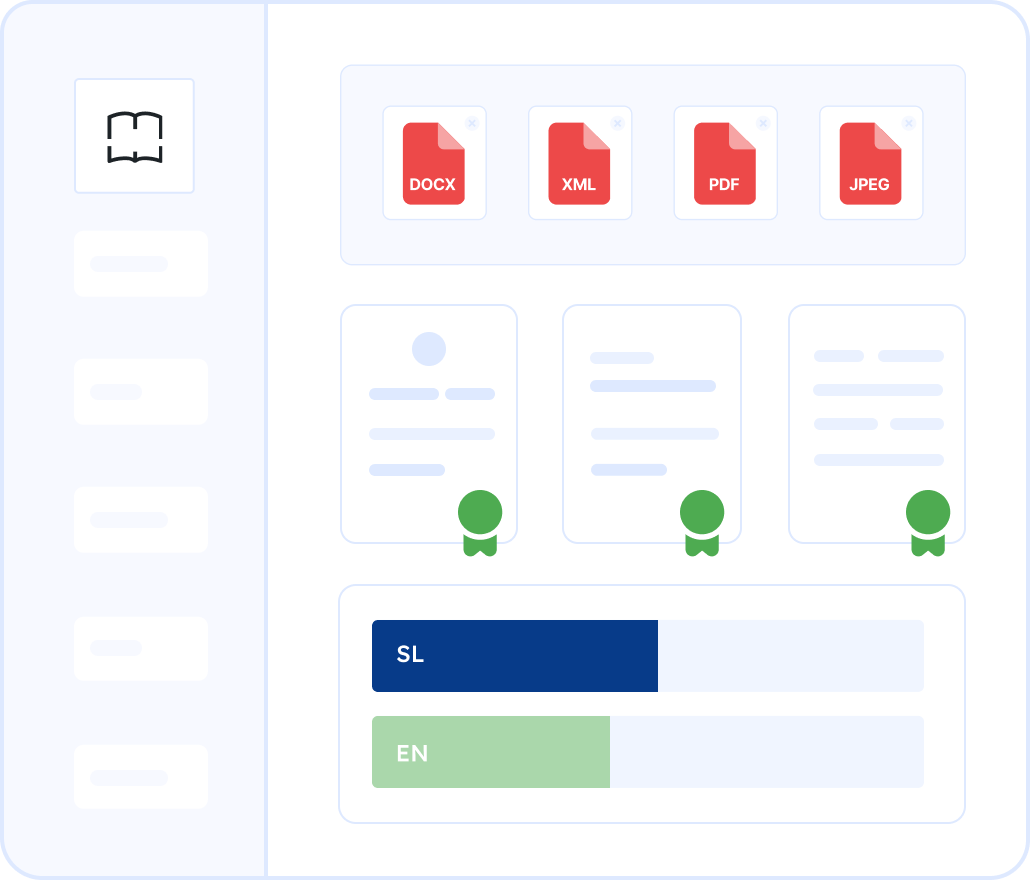The width and height of the screenshot is (1030, 880).
Task: Click the avatar circle in first document card
Action: pyautogui.click(x=429, y=349)
